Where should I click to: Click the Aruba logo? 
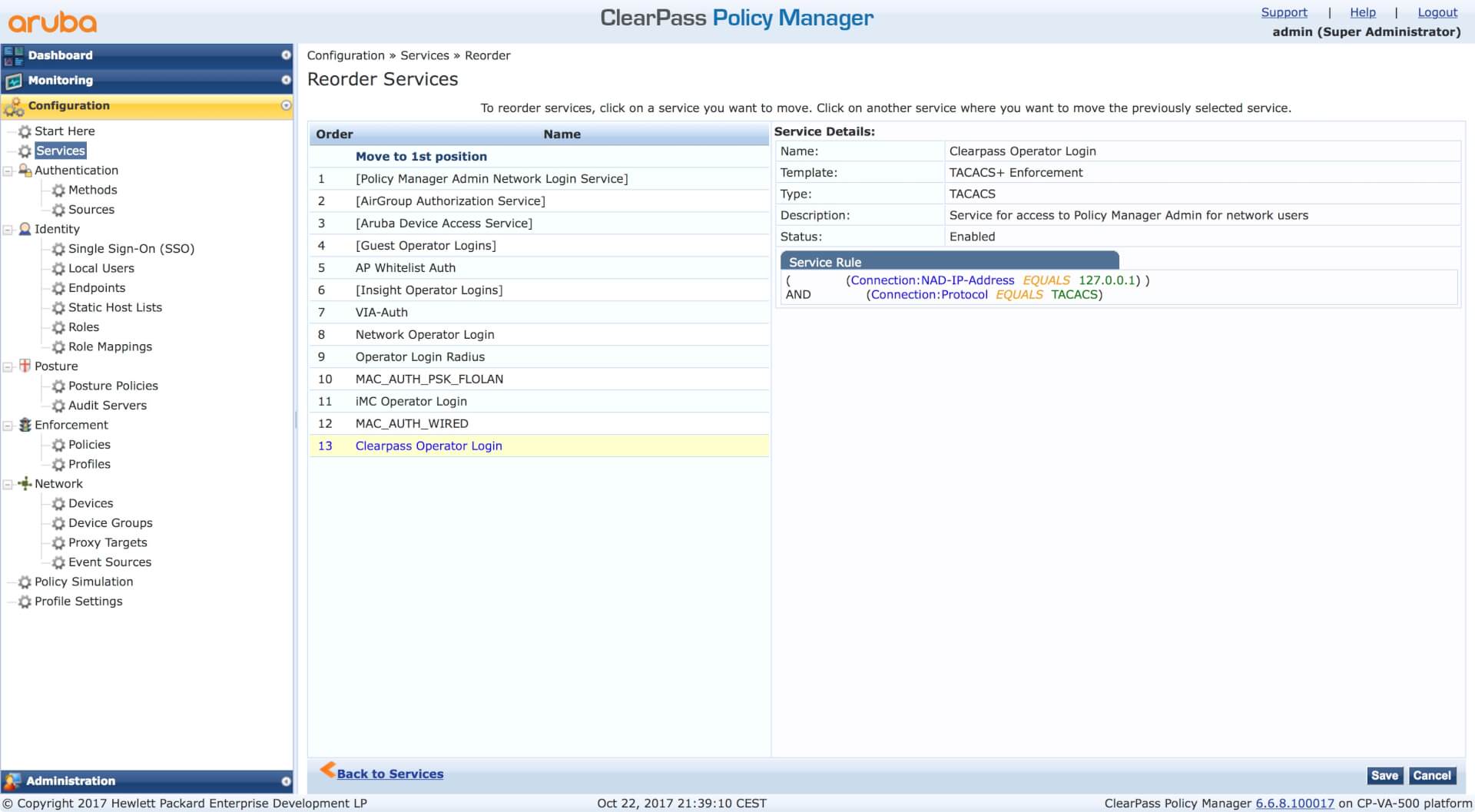tap(52, 22)
